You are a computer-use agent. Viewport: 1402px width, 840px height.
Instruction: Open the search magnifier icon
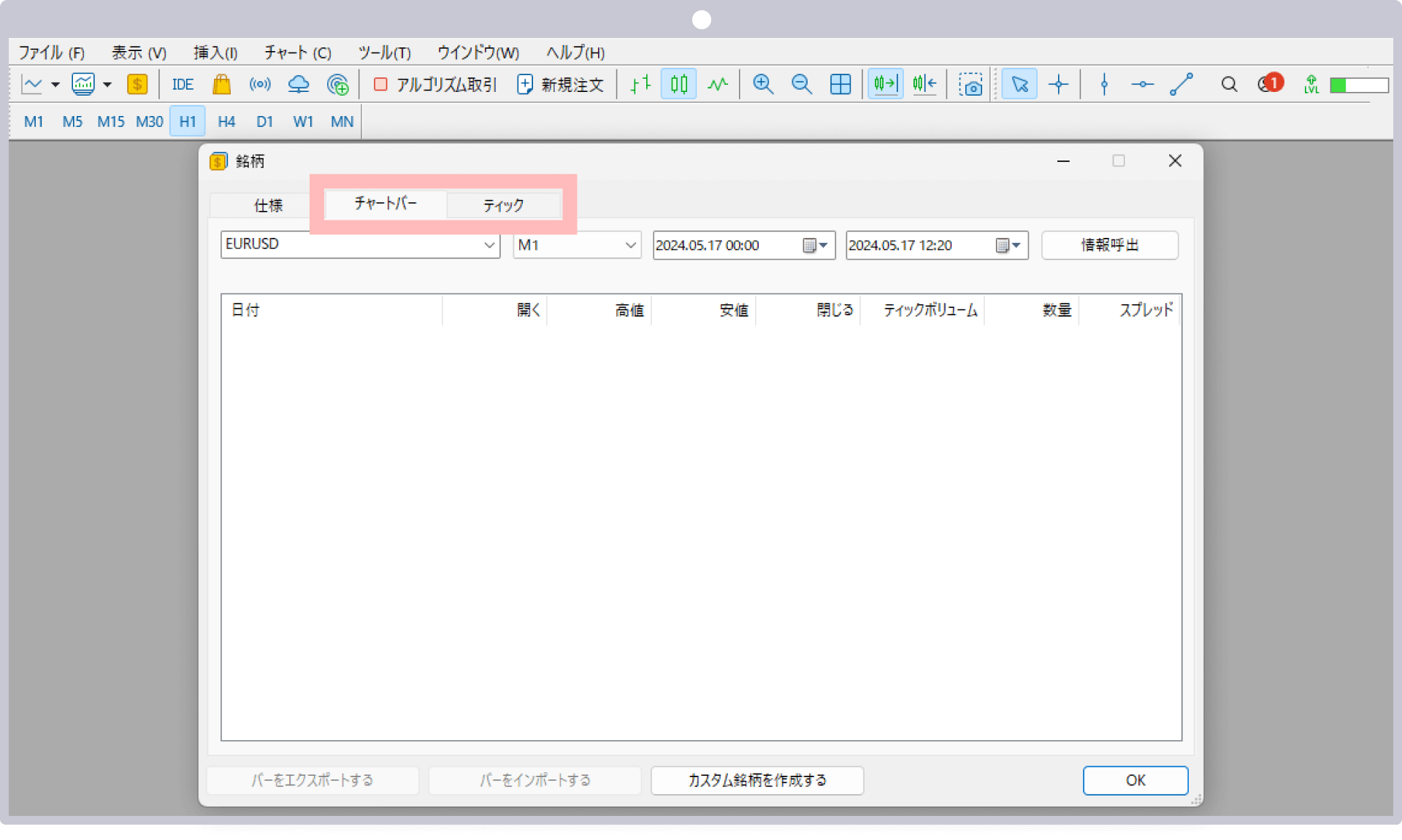[1229, 85]
